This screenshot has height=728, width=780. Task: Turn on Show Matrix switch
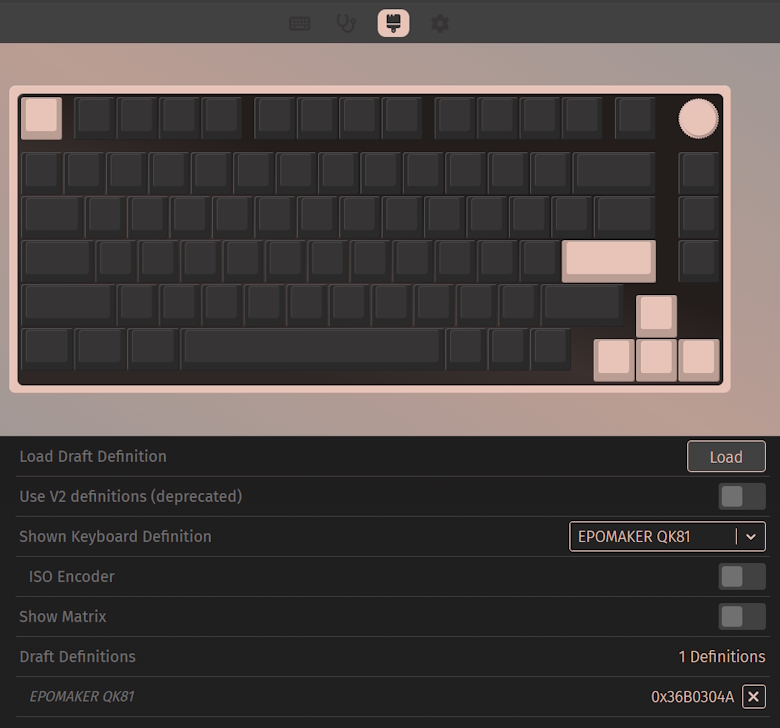742,617
